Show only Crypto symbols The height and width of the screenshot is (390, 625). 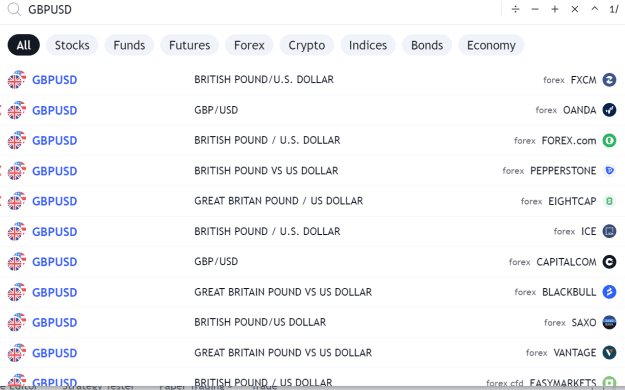tap(307, 45)
